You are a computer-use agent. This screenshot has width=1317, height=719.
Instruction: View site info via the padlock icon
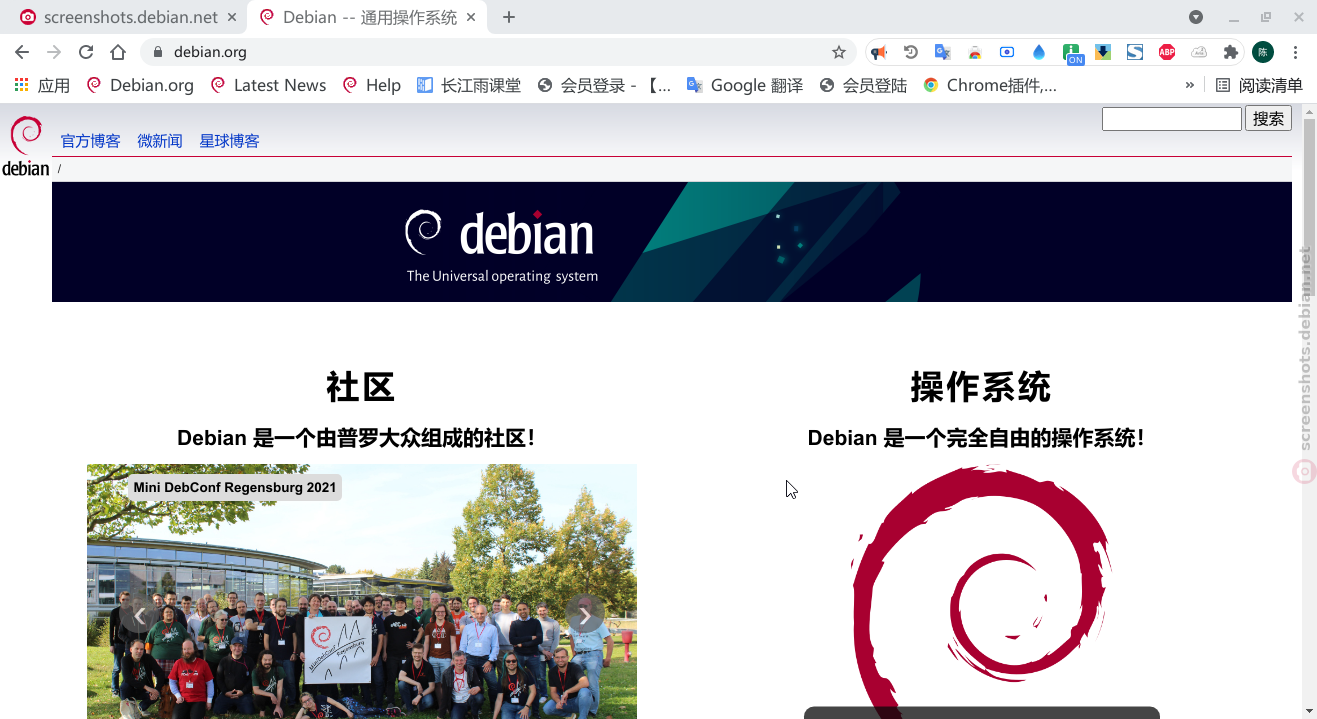point(157,52)
